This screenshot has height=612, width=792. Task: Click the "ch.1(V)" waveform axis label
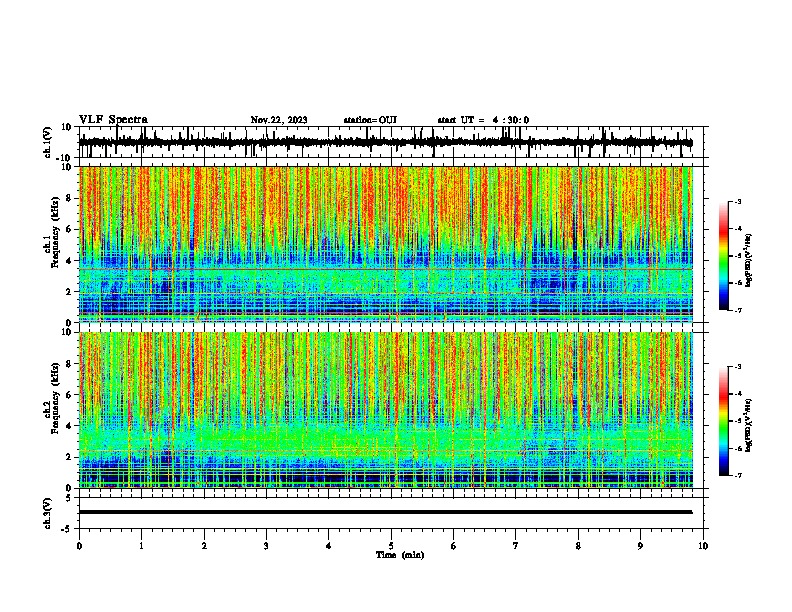48,142
